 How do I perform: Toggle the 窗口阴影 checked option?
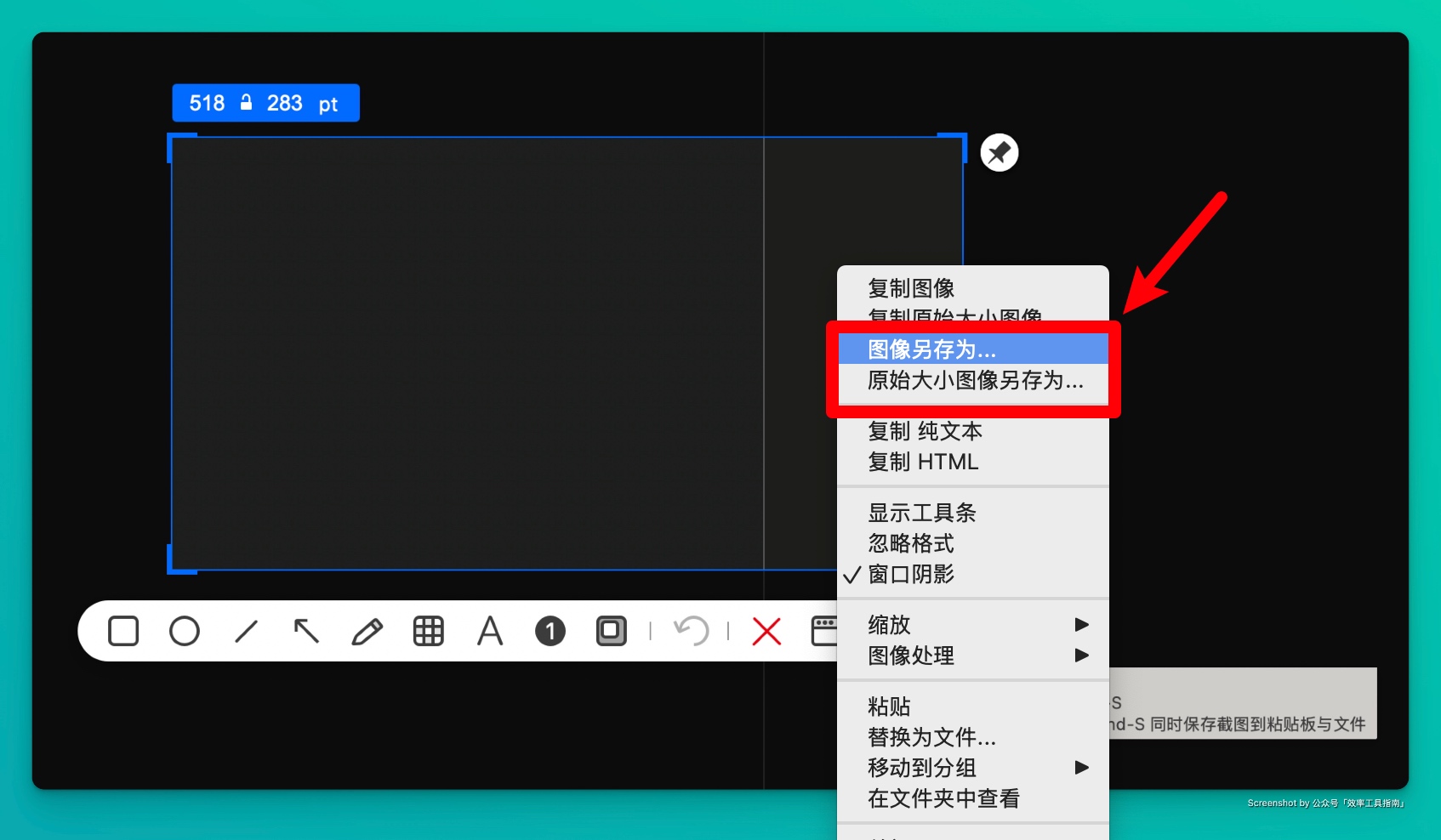tap(910, 575)
